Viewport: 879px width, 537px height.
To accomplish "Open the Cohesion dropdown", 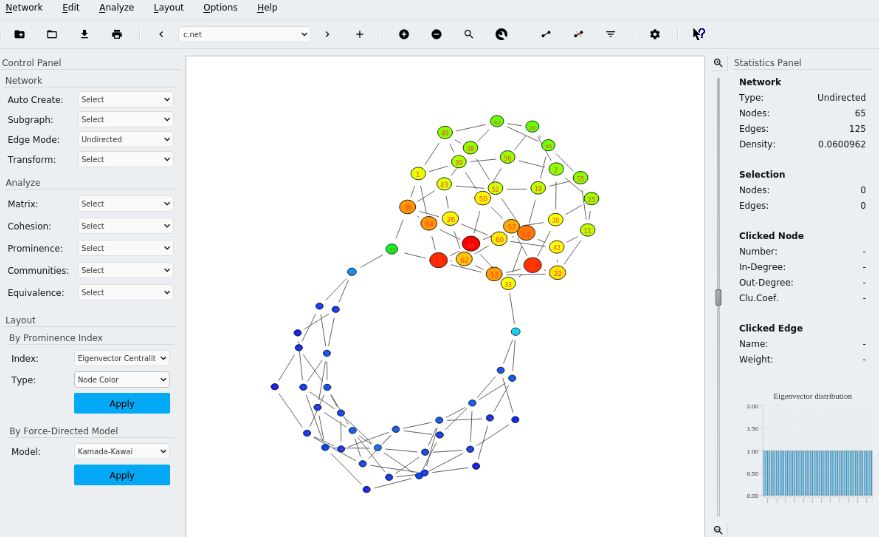I will tap(126, 226).
